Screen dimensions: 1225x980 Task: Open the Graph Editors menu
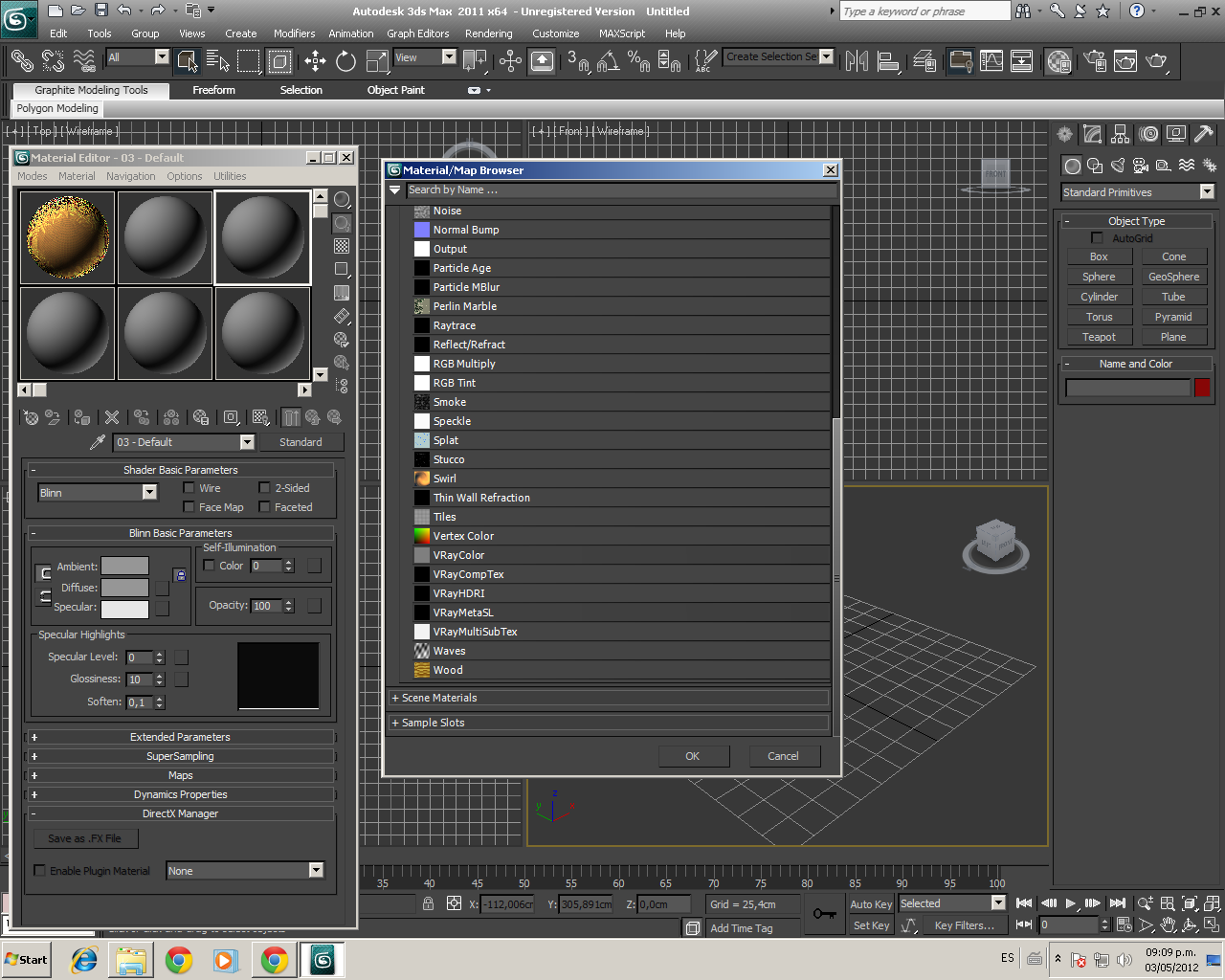coord(417,33)
